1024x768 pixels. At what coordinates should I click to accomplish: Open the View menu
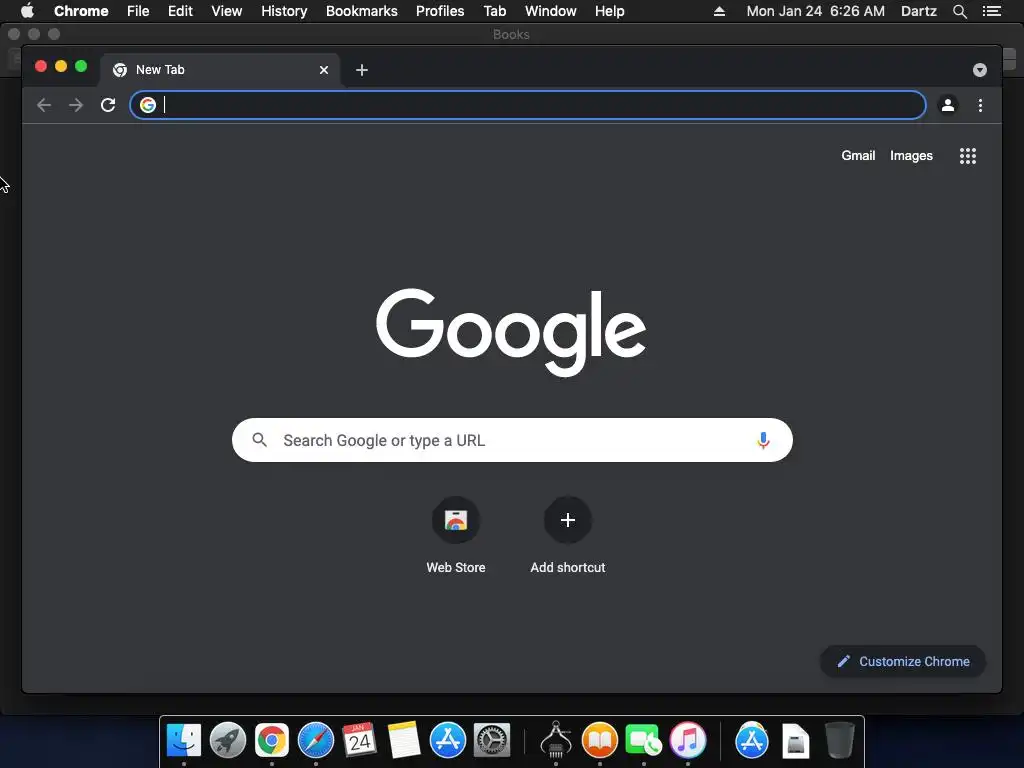[227, 11]
